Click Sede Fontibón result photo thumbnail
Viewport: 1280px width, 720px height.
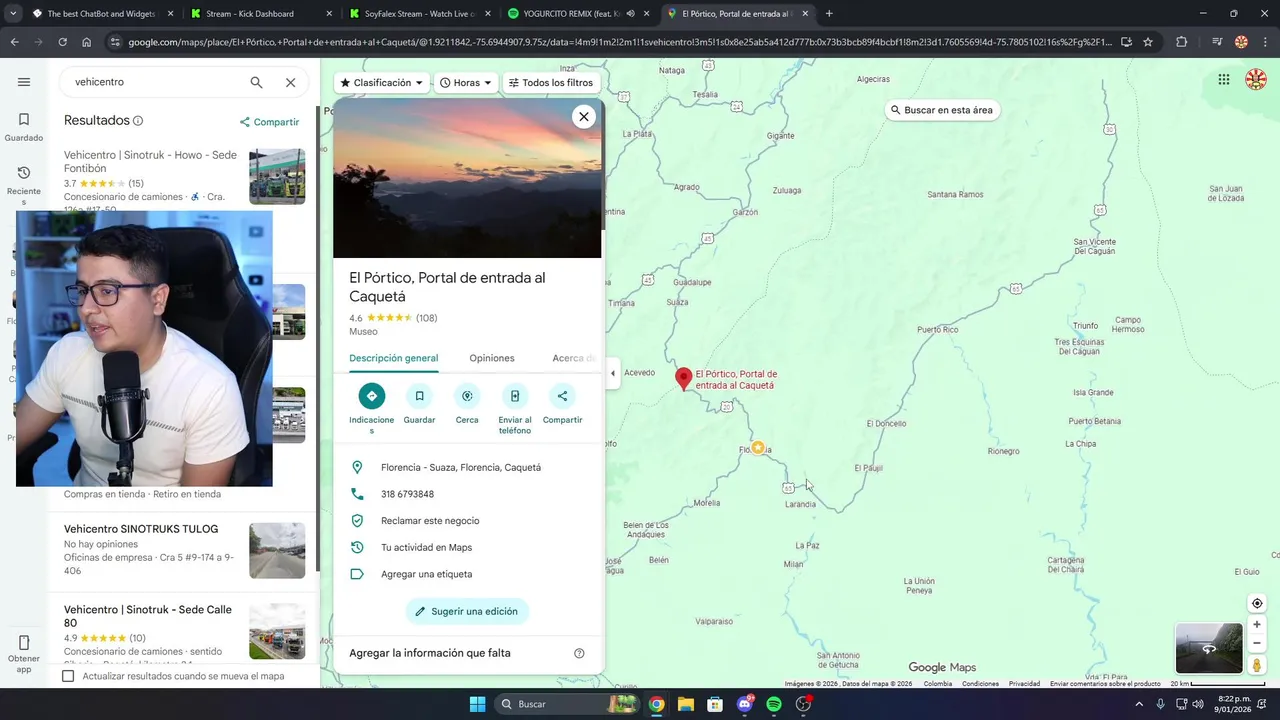(x=277, y=177)
